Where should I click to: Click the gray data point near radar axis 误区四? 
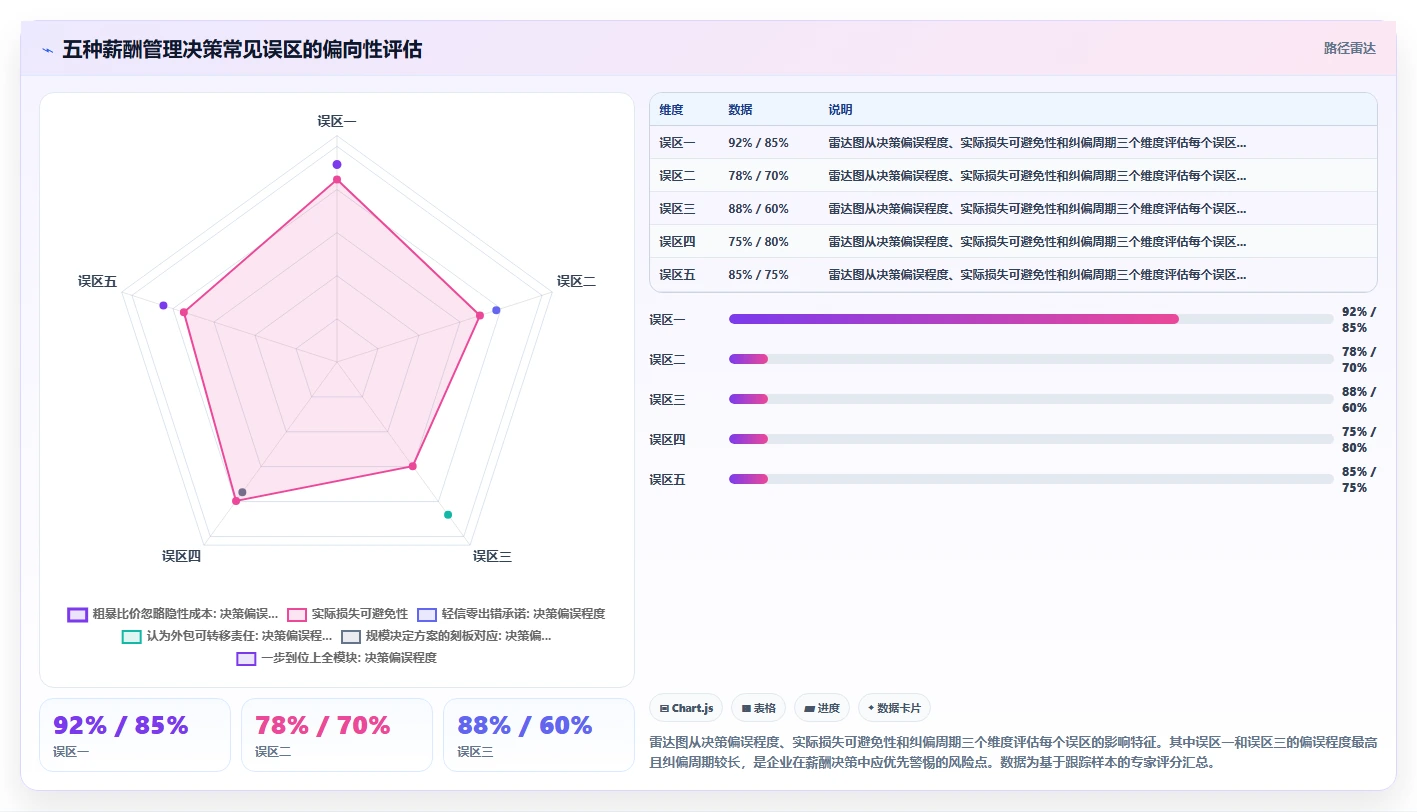242,492
